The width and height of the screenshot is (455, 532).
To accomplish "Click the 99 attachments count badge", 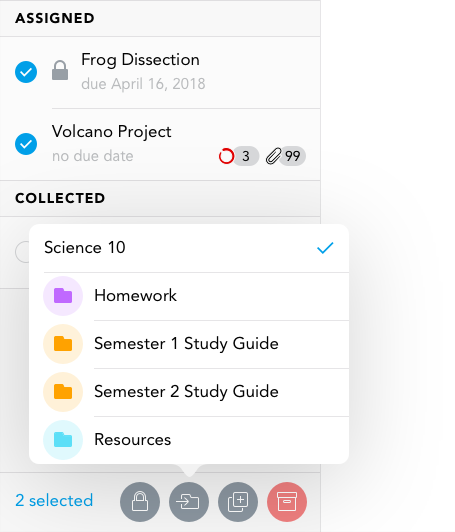I will (292, 156).
